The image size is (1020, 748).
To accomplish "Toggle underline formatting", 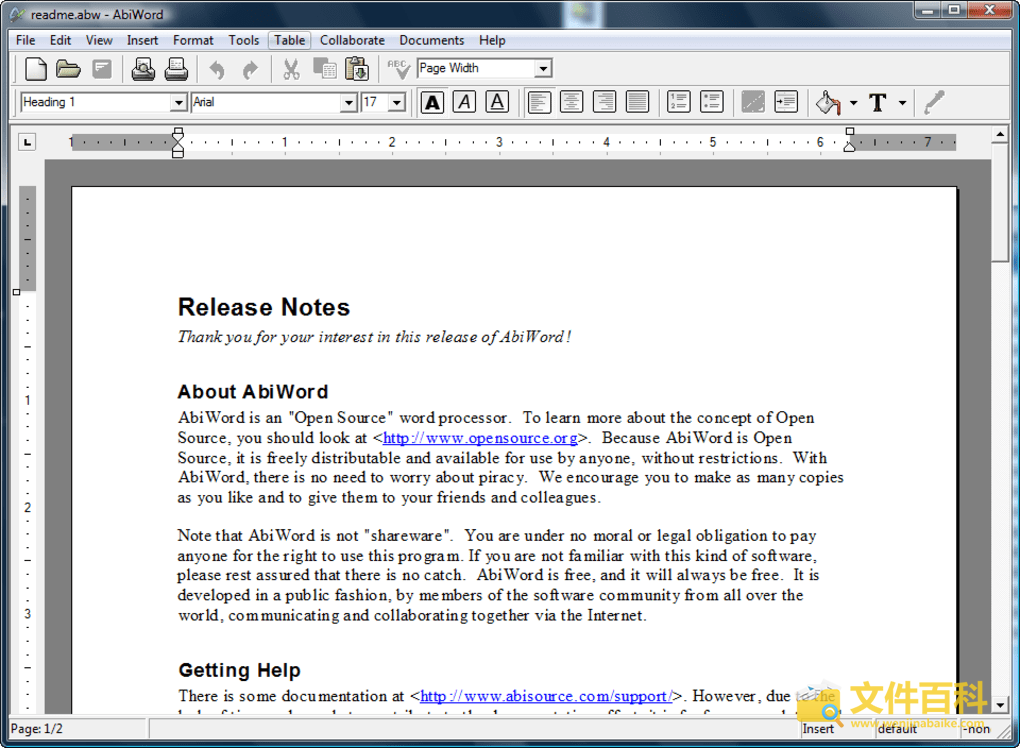I will tap(497, 102).
